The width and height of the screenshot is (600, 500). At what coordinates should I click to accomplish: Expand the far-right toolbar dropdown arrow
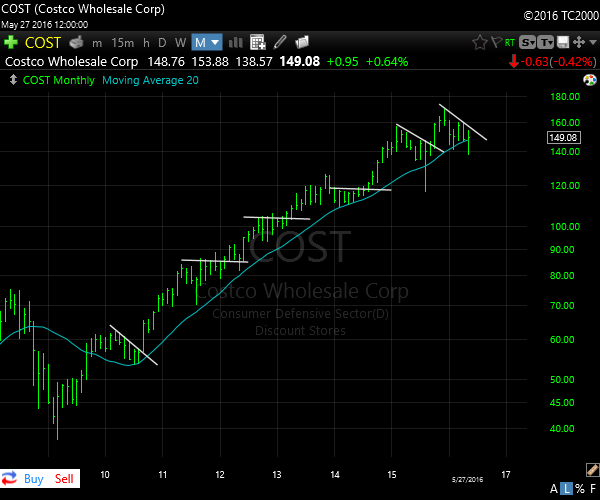coord(593,42)
